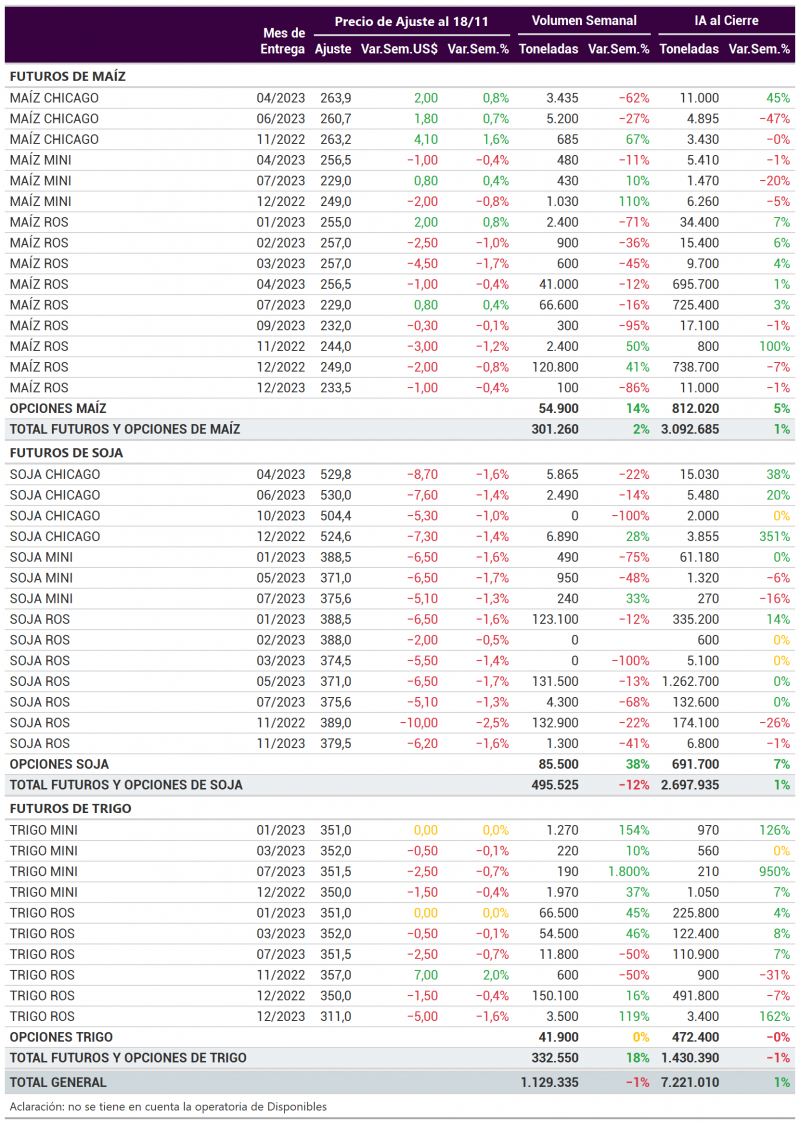Click the OPCIONES SOJA row label

click(x=59, y=764)
